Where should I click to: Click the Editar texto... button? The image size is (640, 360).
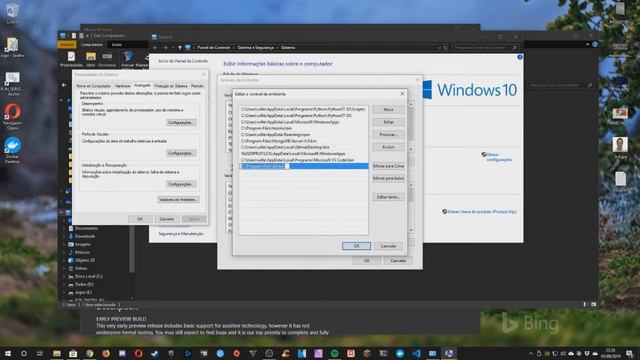click(388, 197)
